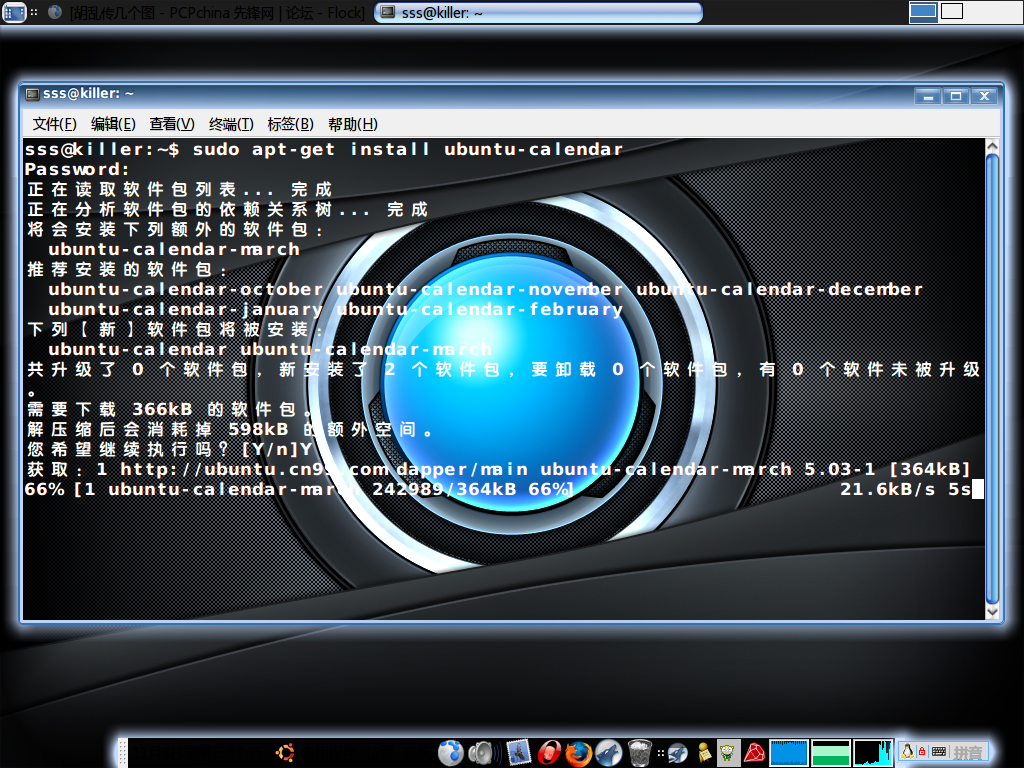
Task: Switch to the Flock browser taskbar entry
Action: [x=207, y=12]
